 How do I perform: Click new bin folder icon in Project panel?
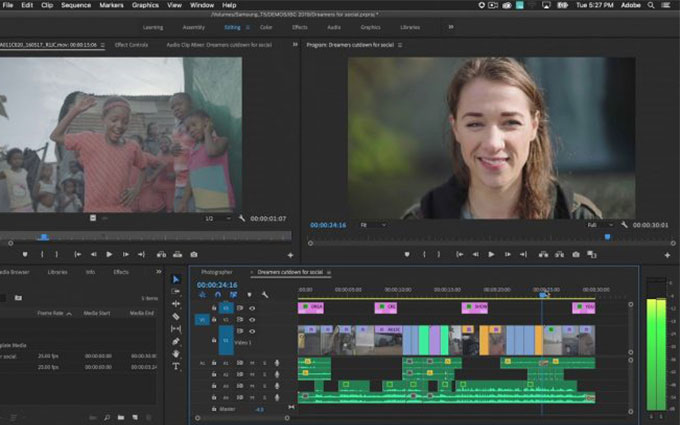[121, 418]
